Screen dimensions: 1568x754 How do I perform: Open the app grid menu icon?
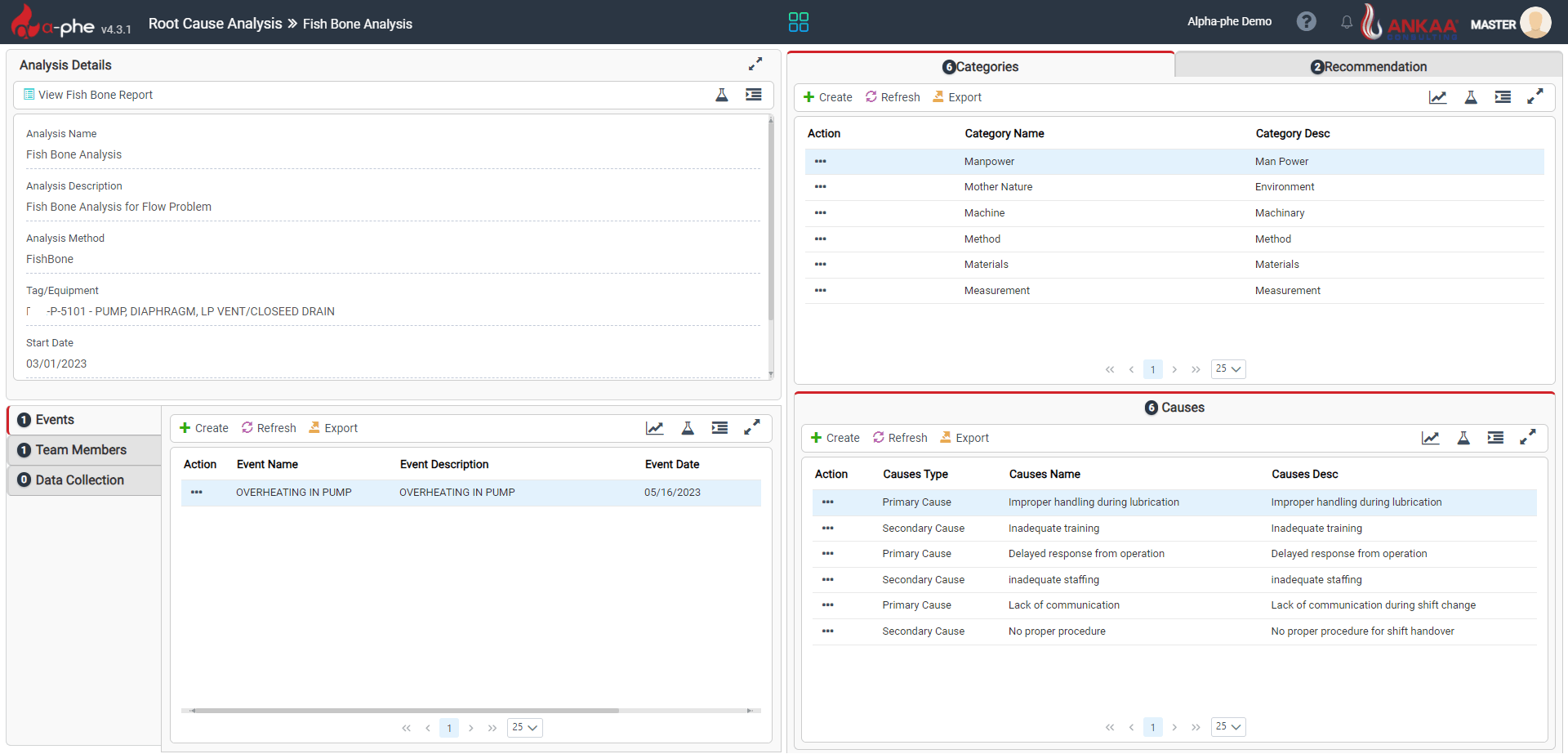798,22
